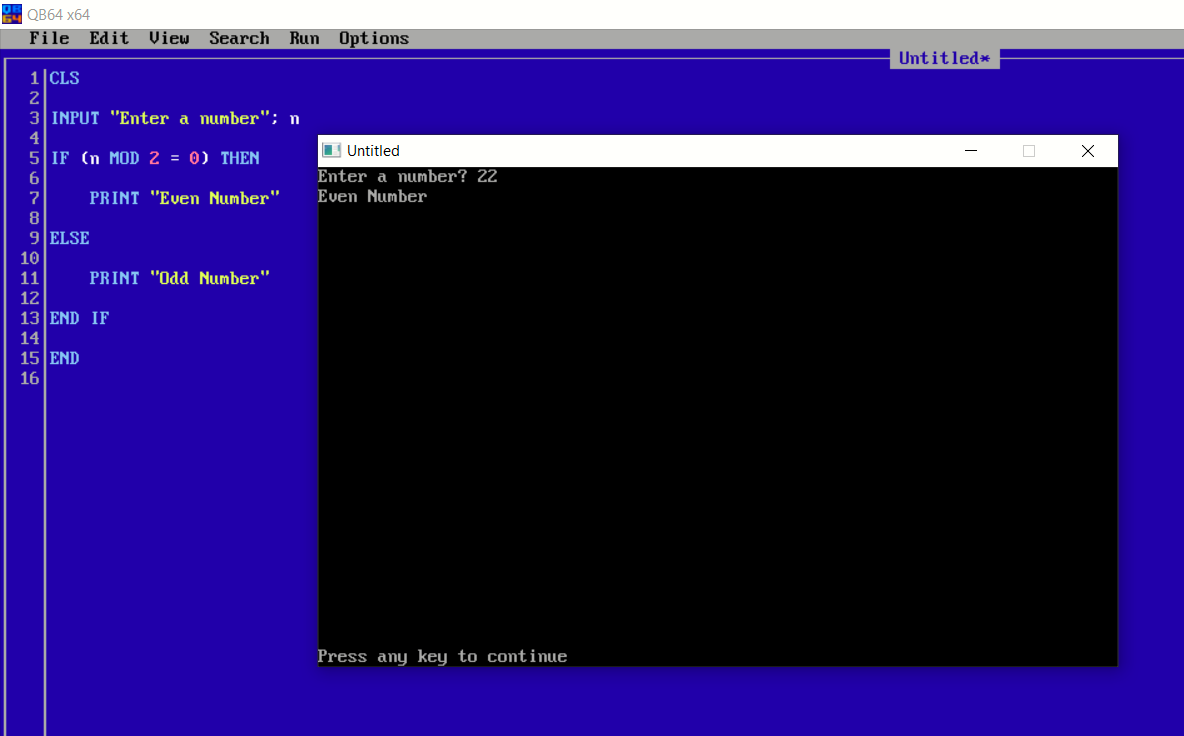Click the END IF statement on line 13
Image resolution: width=1184 pixels, height=736 pixels.
point(79,318)
